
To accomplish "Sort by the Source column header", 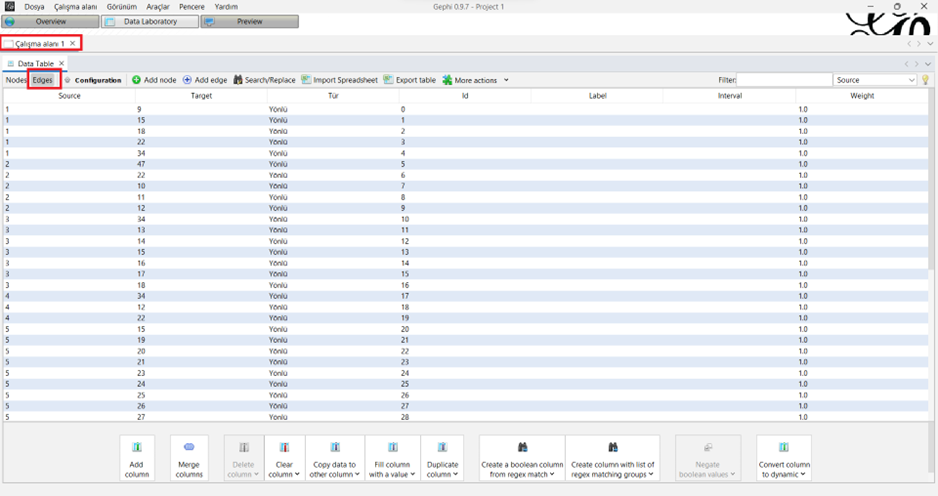I will (69, 96).
